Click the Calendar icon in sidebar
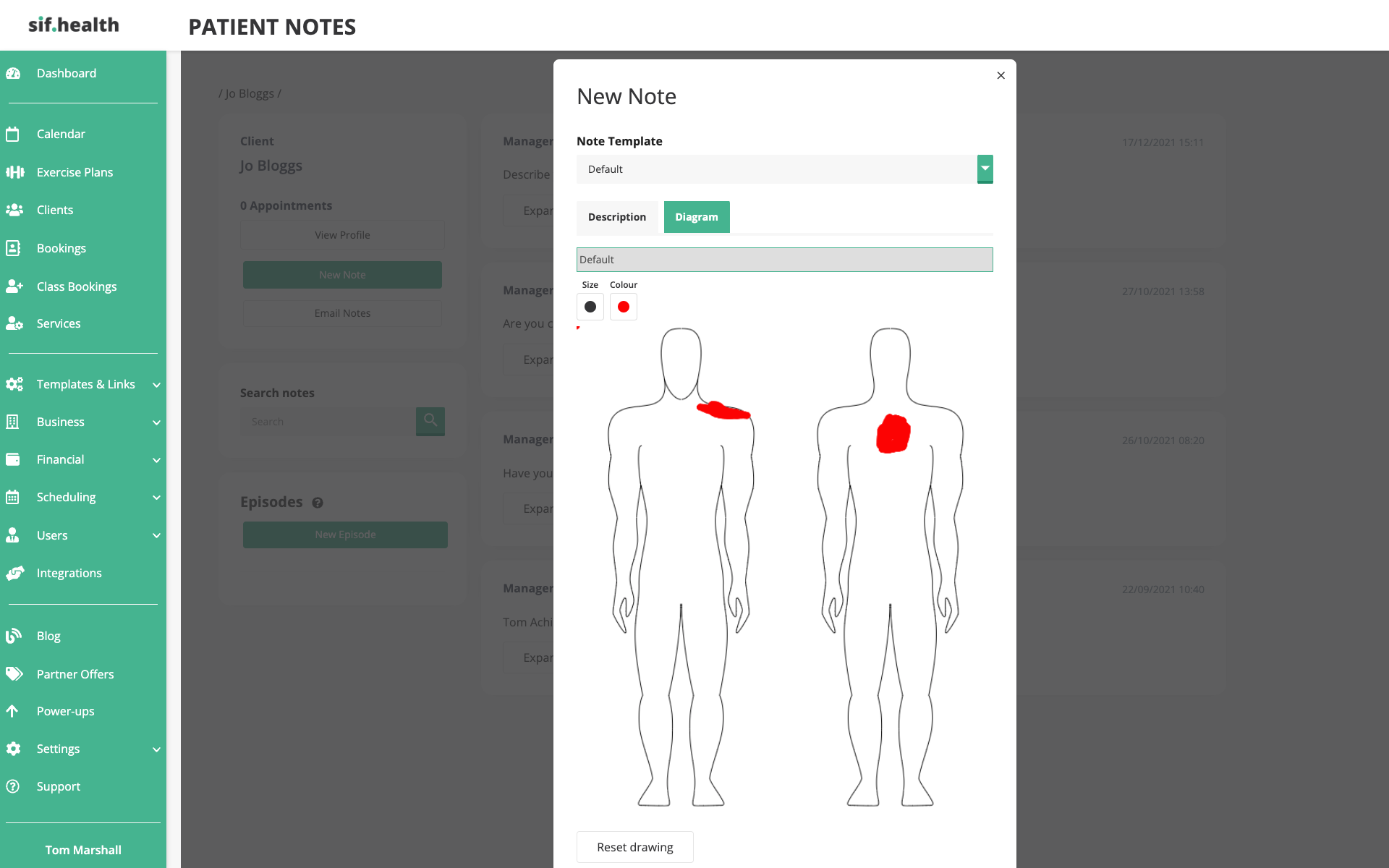 (x=12, y=134)
